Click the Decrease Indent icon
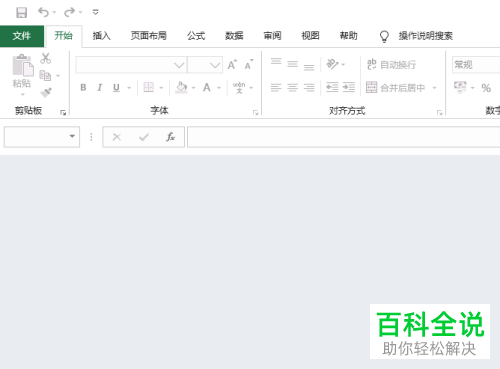The image size is (500, 369). [332, 88]
